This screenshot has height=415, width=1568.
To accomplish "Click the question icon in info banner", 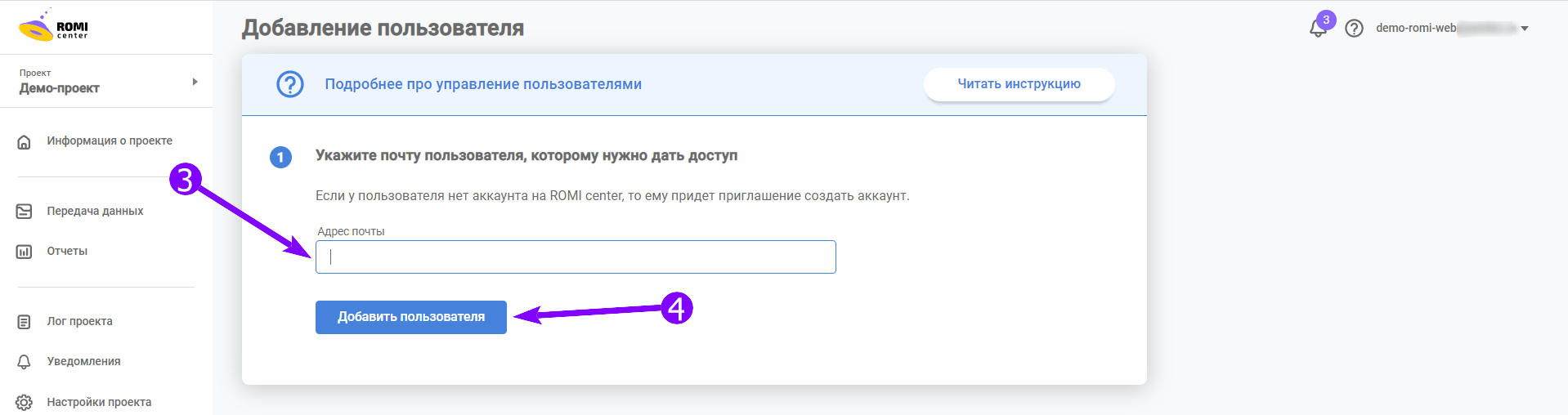I will 290,84.
